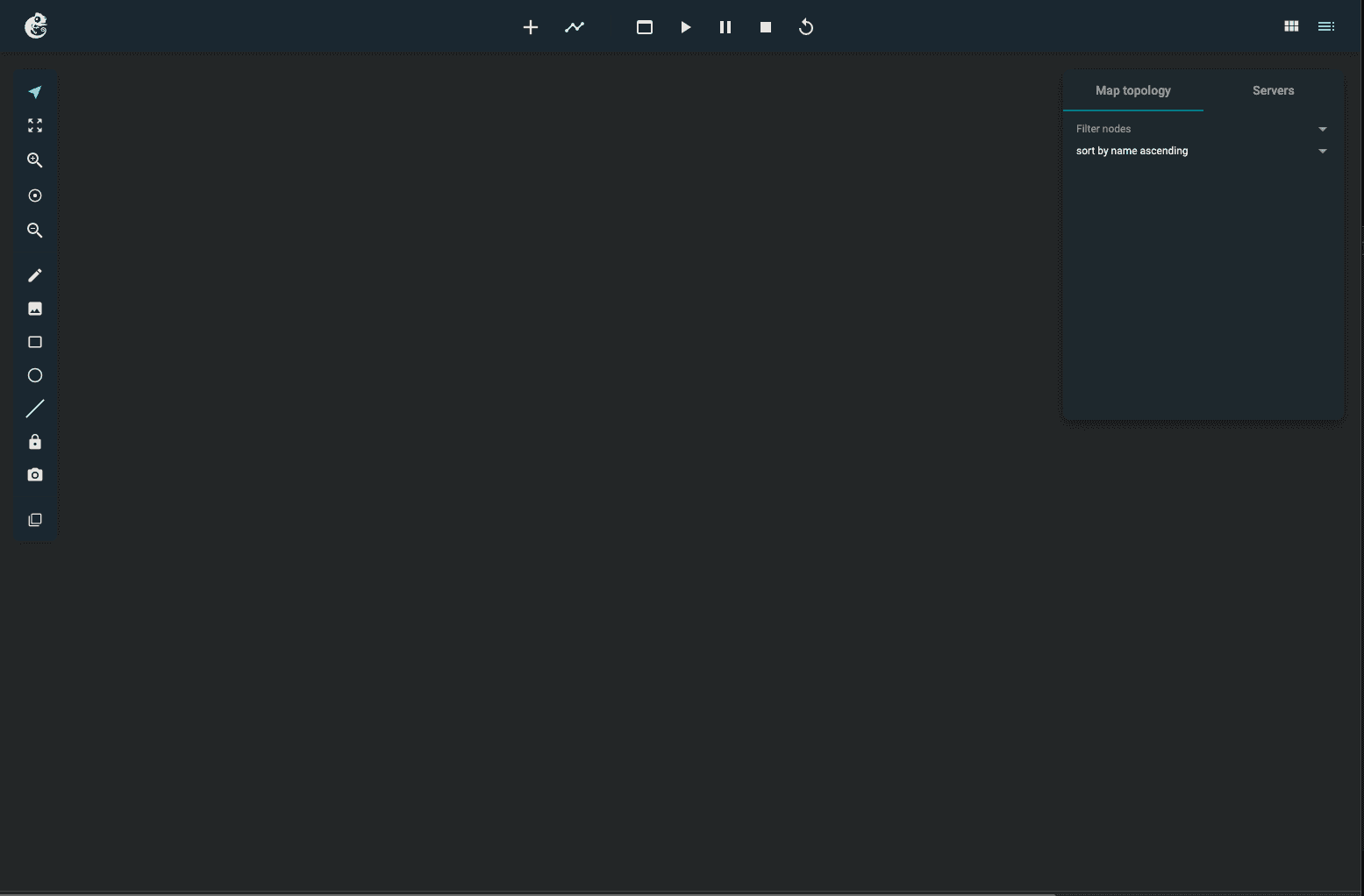Click the GNS3 chameleon logo
1364x896 pixels.
[36, 26]
